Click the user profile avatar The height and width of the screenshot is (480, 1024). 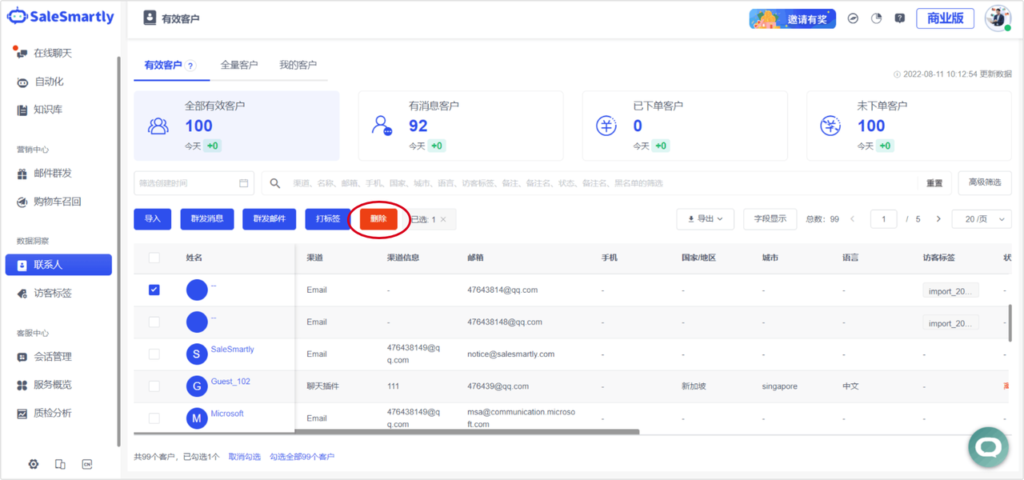click(997, 18)
